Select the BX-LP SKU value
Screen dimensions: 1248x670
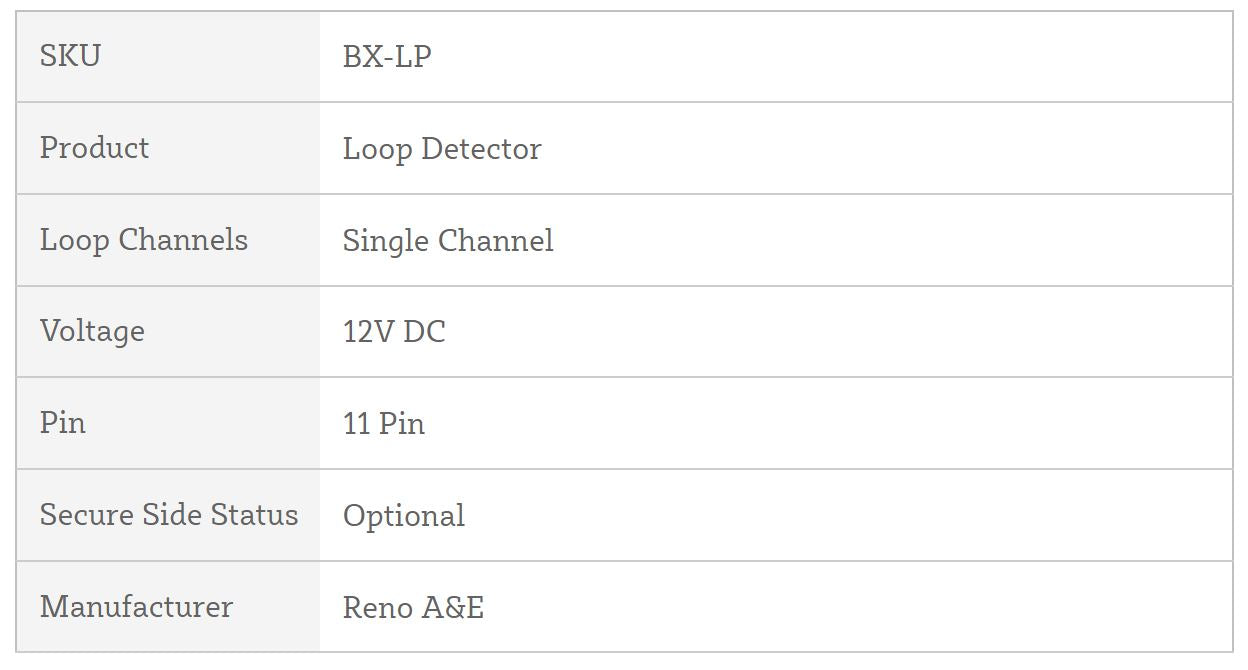click(x=387, y=57)
